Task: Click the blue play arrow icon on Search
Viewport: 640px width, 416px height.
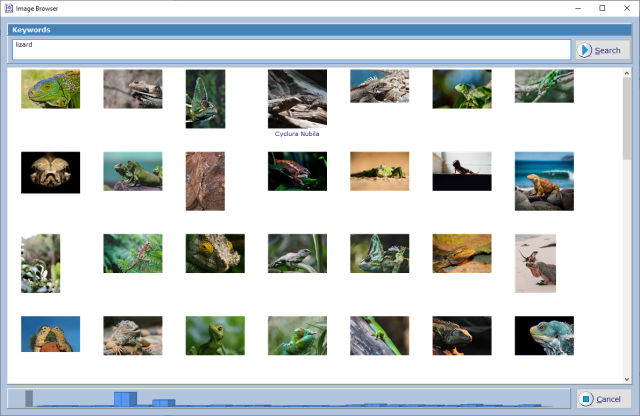Action: click(584, 50)
